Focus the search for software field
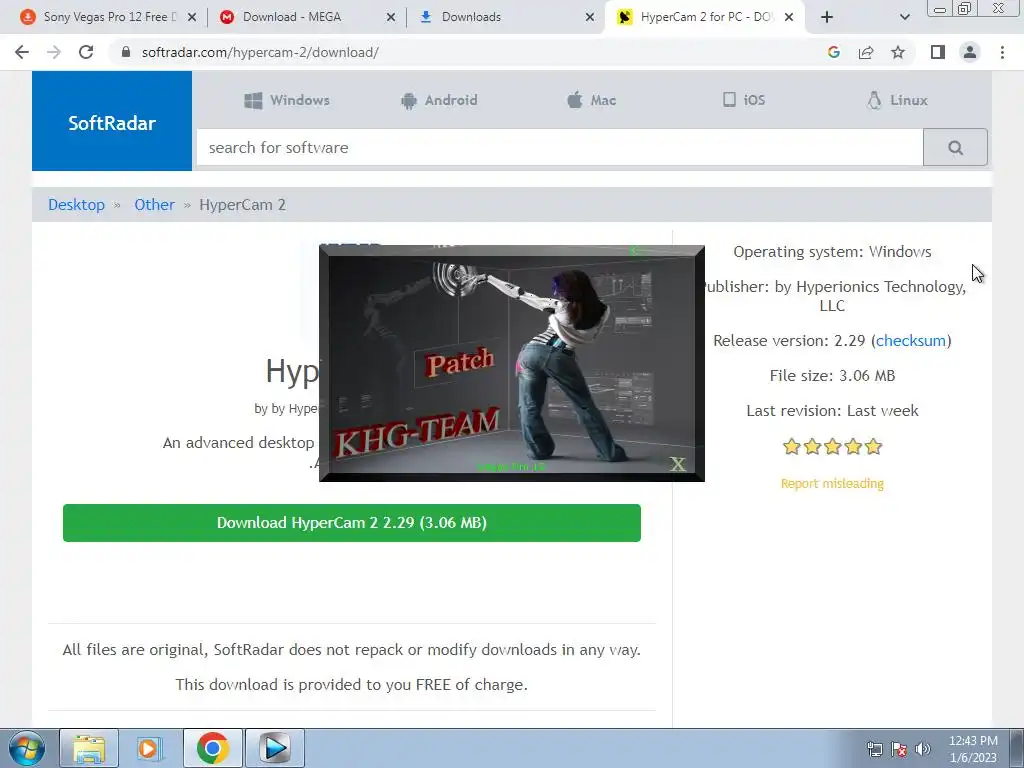 point(560,148)
